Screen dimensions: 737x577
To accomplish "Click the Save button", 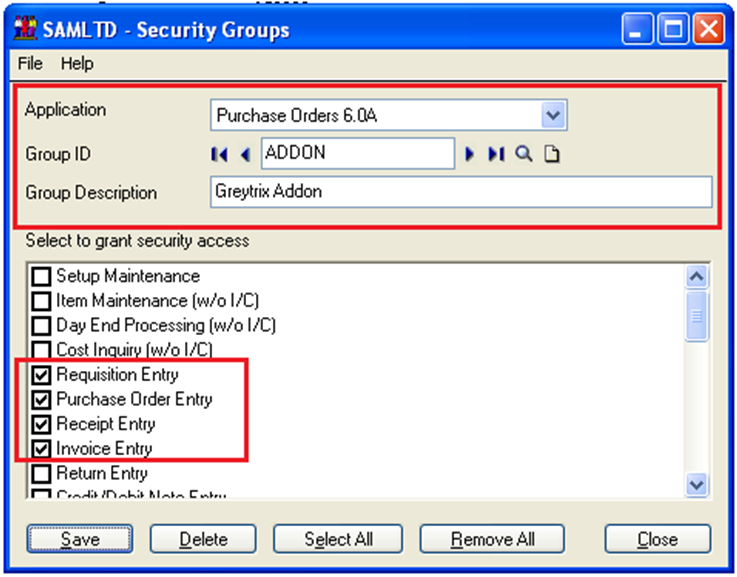I will [80, 539].
